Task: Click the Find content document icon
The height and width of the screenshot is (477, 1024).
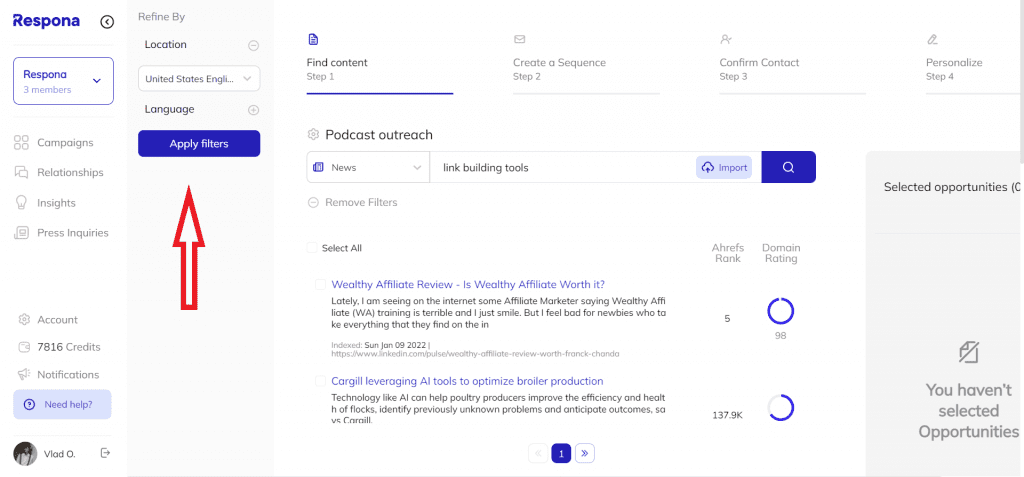Action: 313,40
